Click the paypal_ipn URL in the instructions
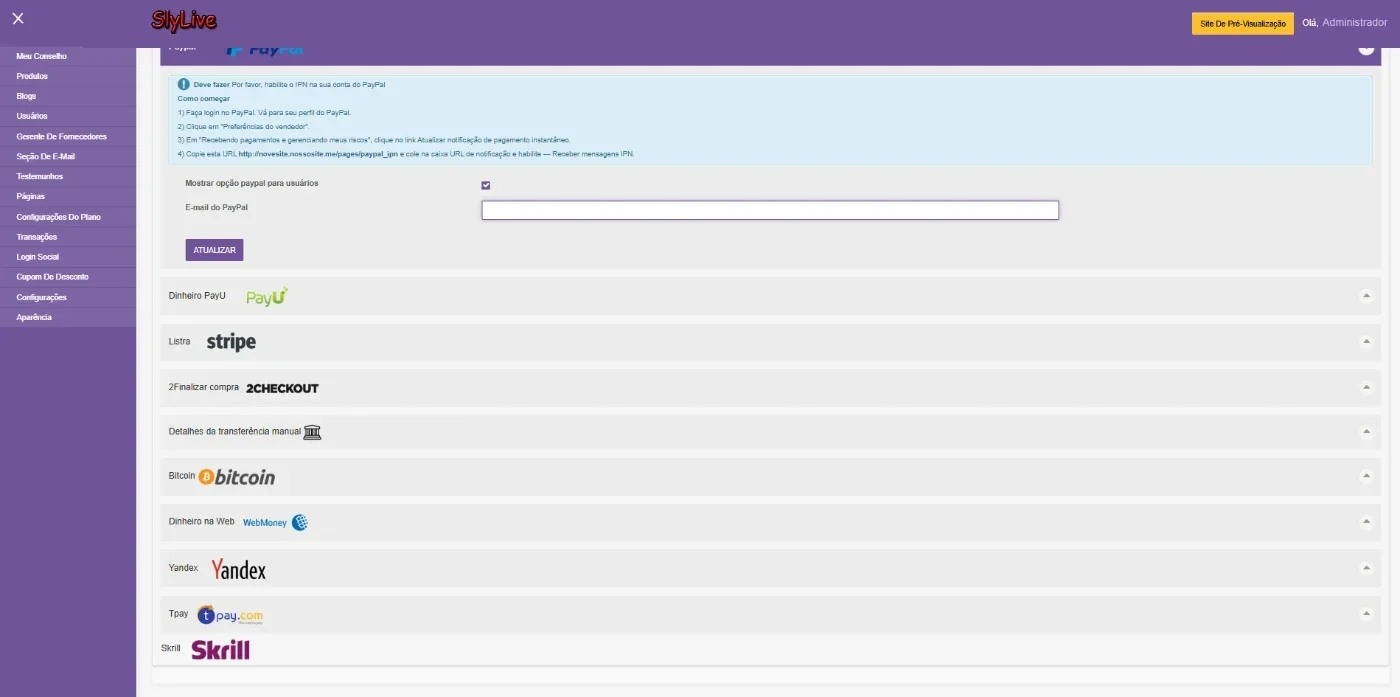The width and height of the screenshot is (1400, 697). pyautogui.click(x=319, y=154)
